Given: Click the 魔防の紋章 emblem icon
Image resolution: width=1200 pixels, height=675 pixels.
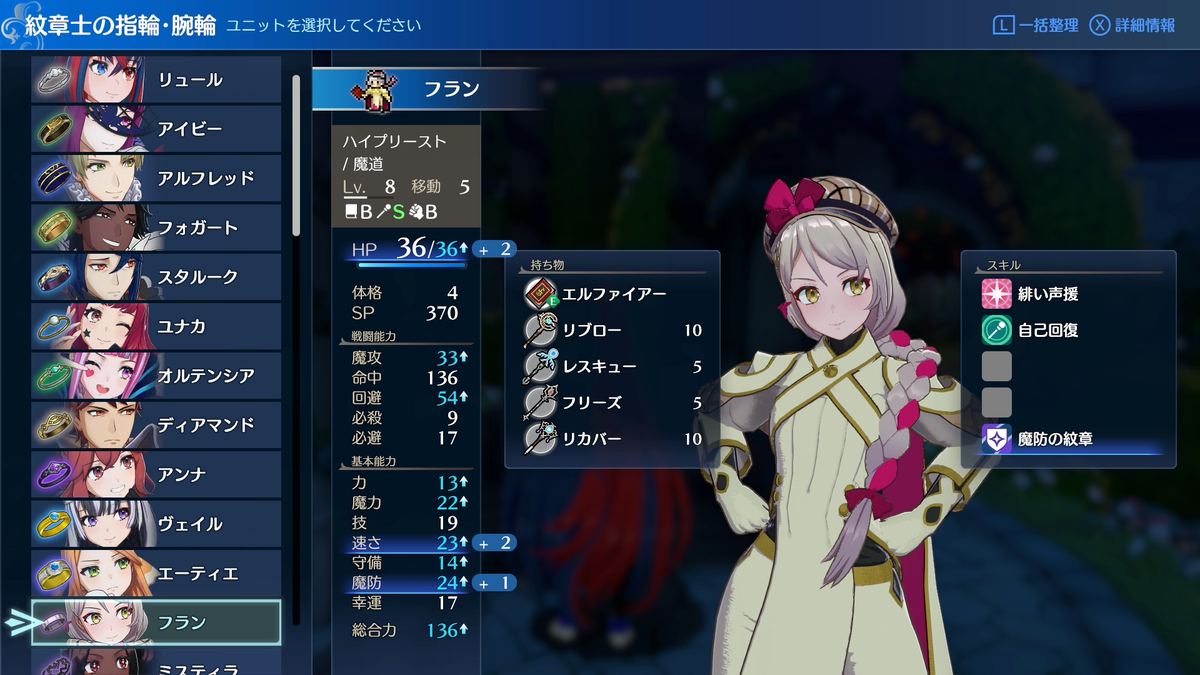Looking at the screenshot, I should coord(996,438).
